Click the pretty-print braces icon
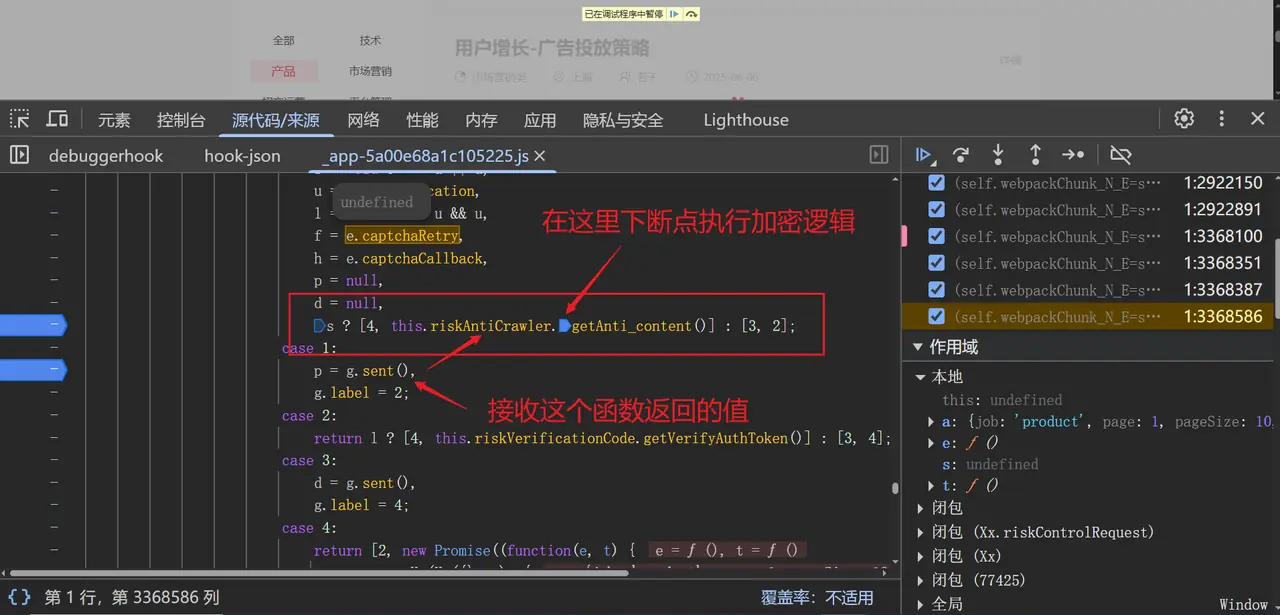1280x615 pixels. (x=20, y=597)
